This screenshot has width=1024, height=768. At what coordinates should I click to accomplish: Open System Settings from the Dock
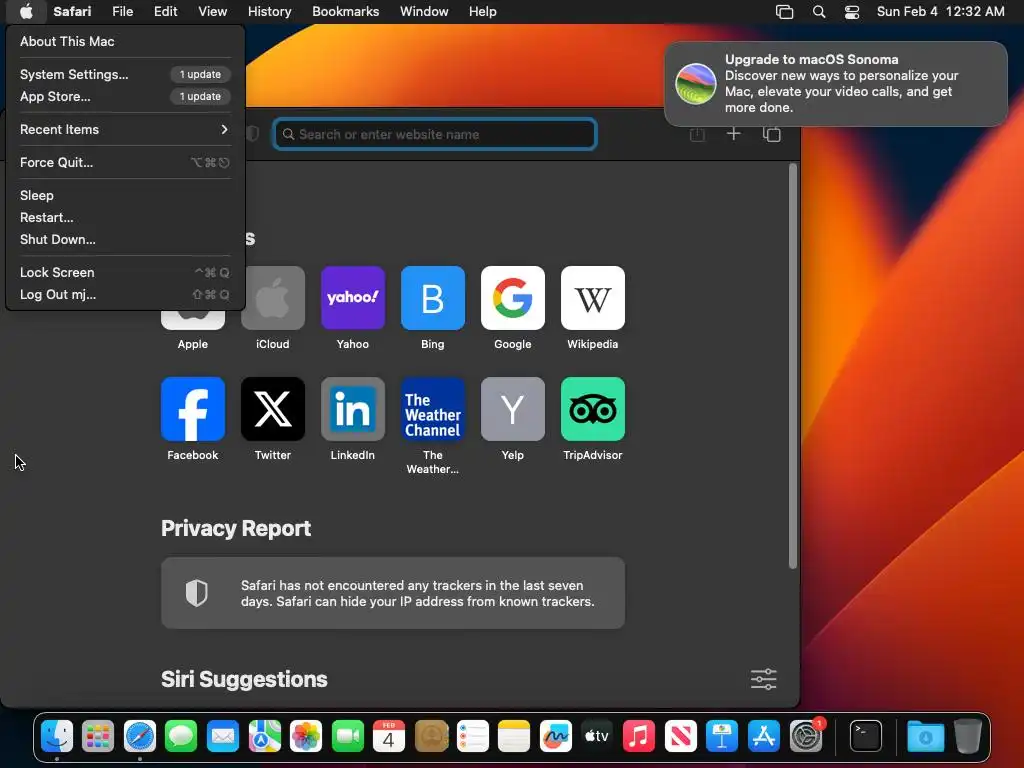[805, 736]
